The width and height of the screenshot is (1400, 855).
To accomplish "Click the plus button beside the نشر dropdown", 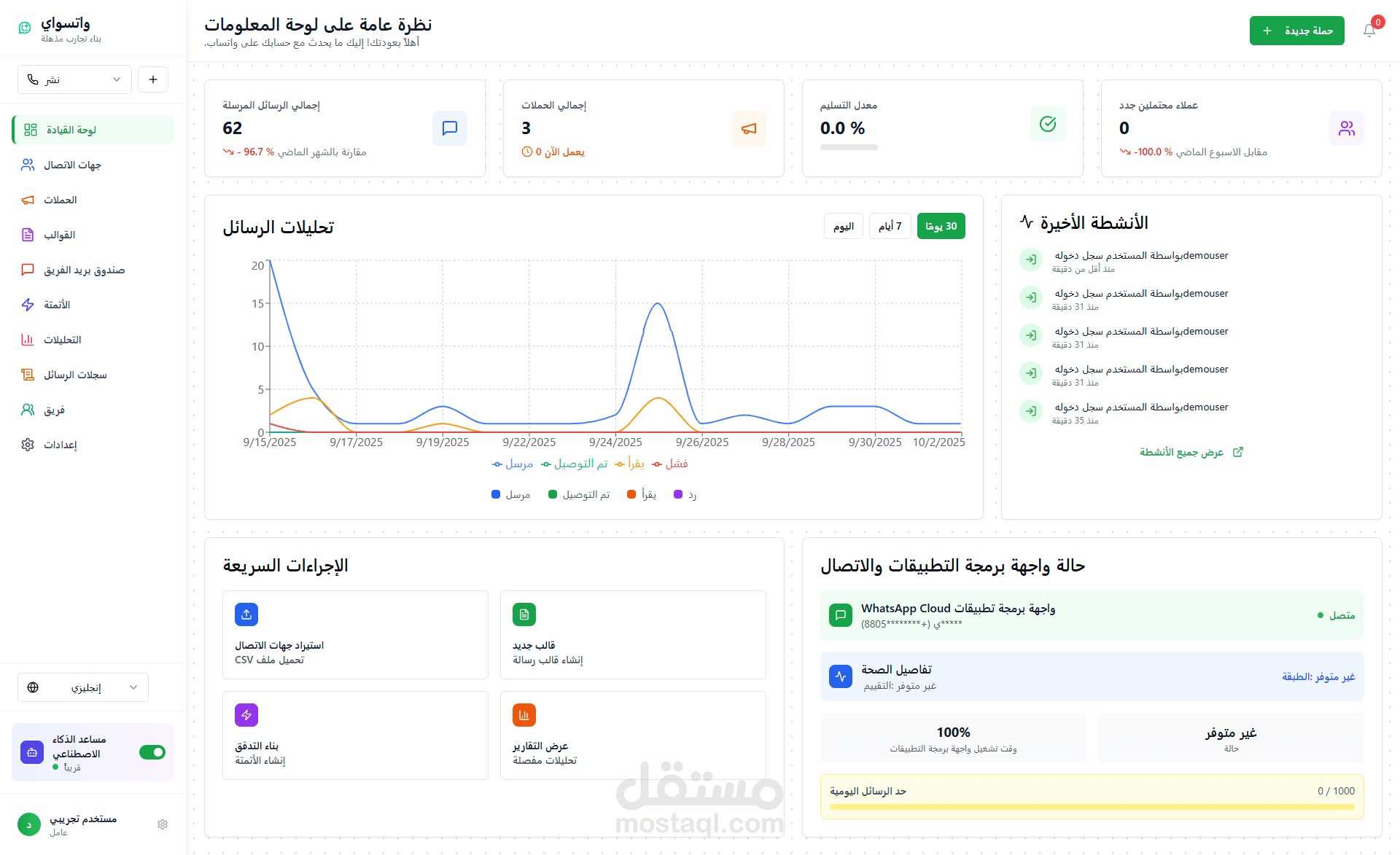I will pos(153,79).
